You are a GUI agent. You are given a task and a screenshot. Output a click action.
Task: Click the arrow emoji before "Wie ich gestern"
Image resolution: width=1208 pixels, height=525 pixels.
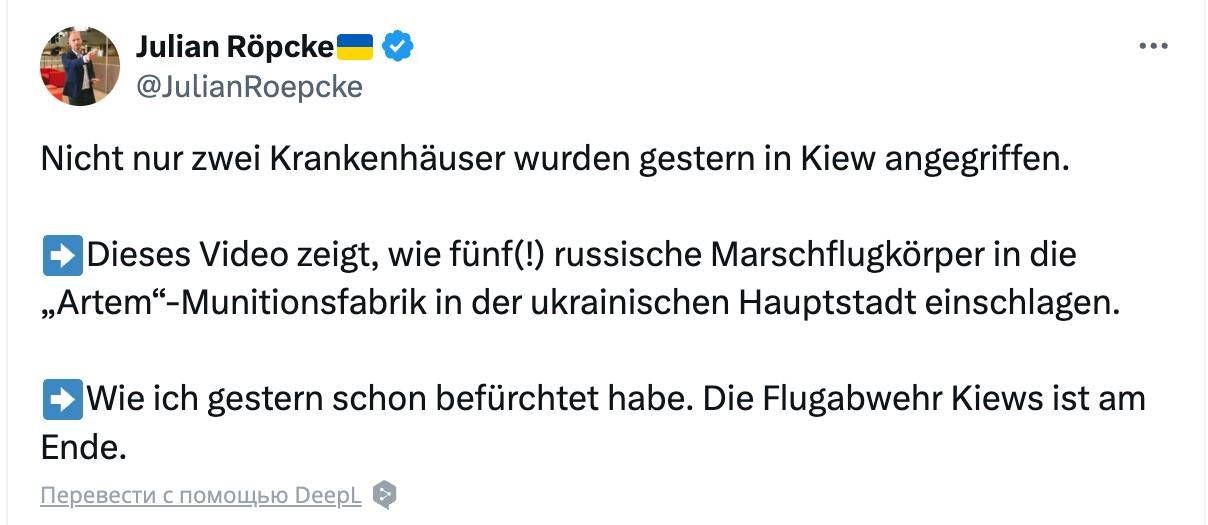click(62, 400)
